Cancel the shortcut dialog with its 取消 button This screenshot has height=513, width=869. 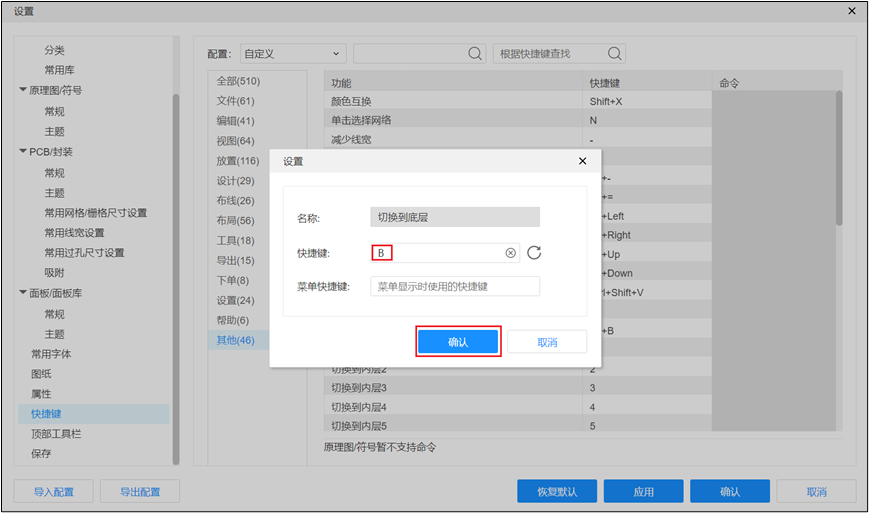click(547, 342)
